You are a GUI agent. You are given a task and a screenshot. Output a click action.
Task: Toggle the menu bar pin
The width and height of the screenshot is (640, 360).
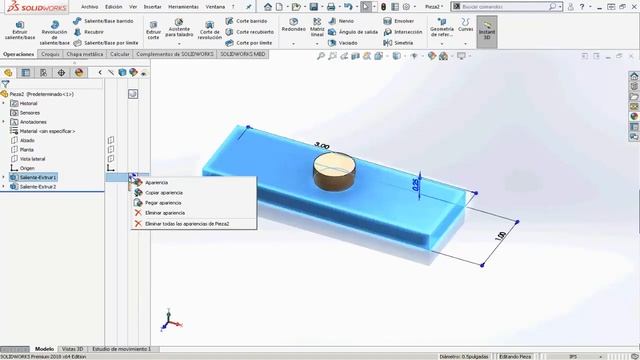tap(248, 7)
